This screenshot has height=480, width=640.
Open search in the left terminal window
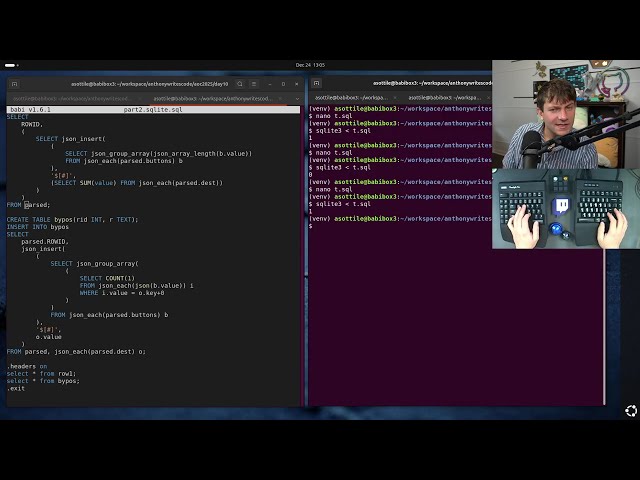pos(240,84)
